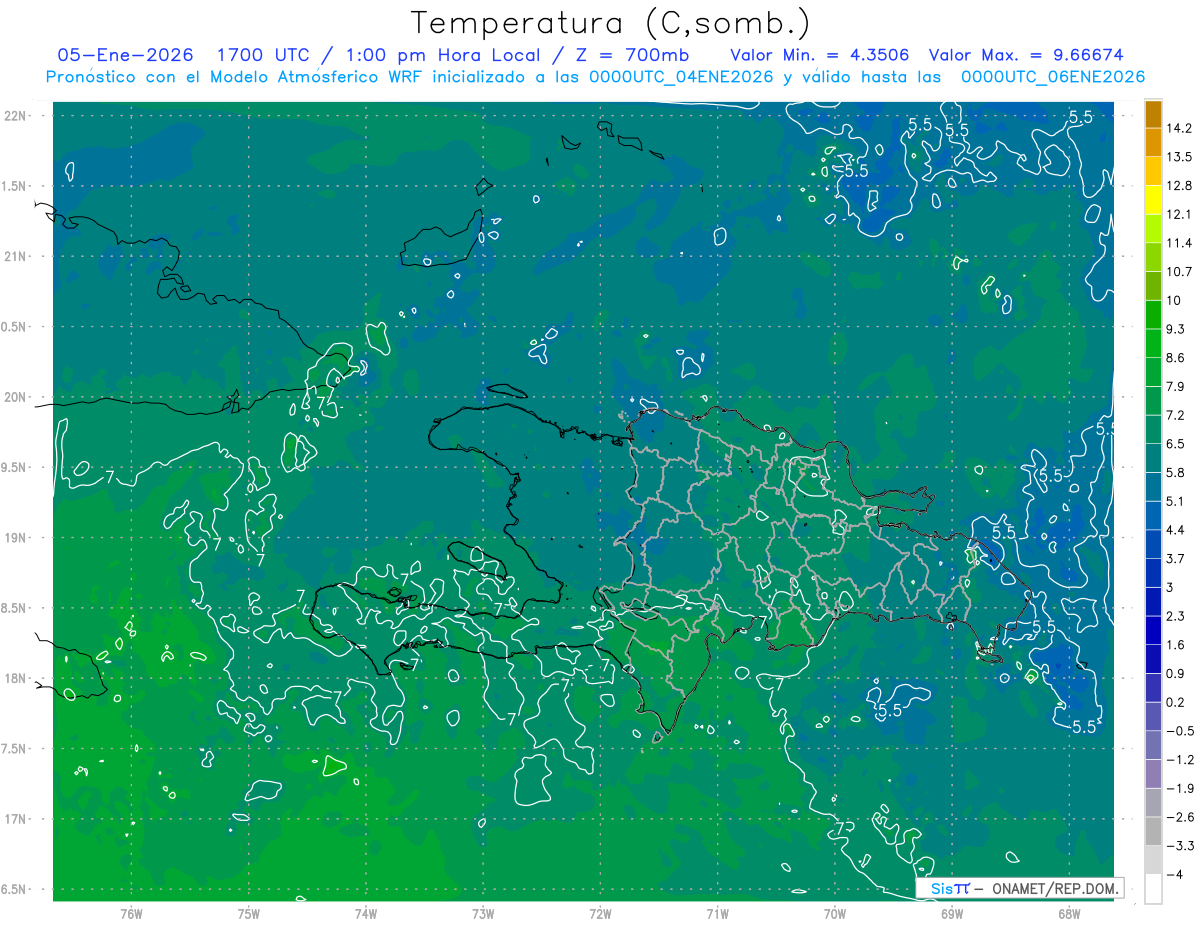Click the 7.9 colorbar value

coord(1175,387)
